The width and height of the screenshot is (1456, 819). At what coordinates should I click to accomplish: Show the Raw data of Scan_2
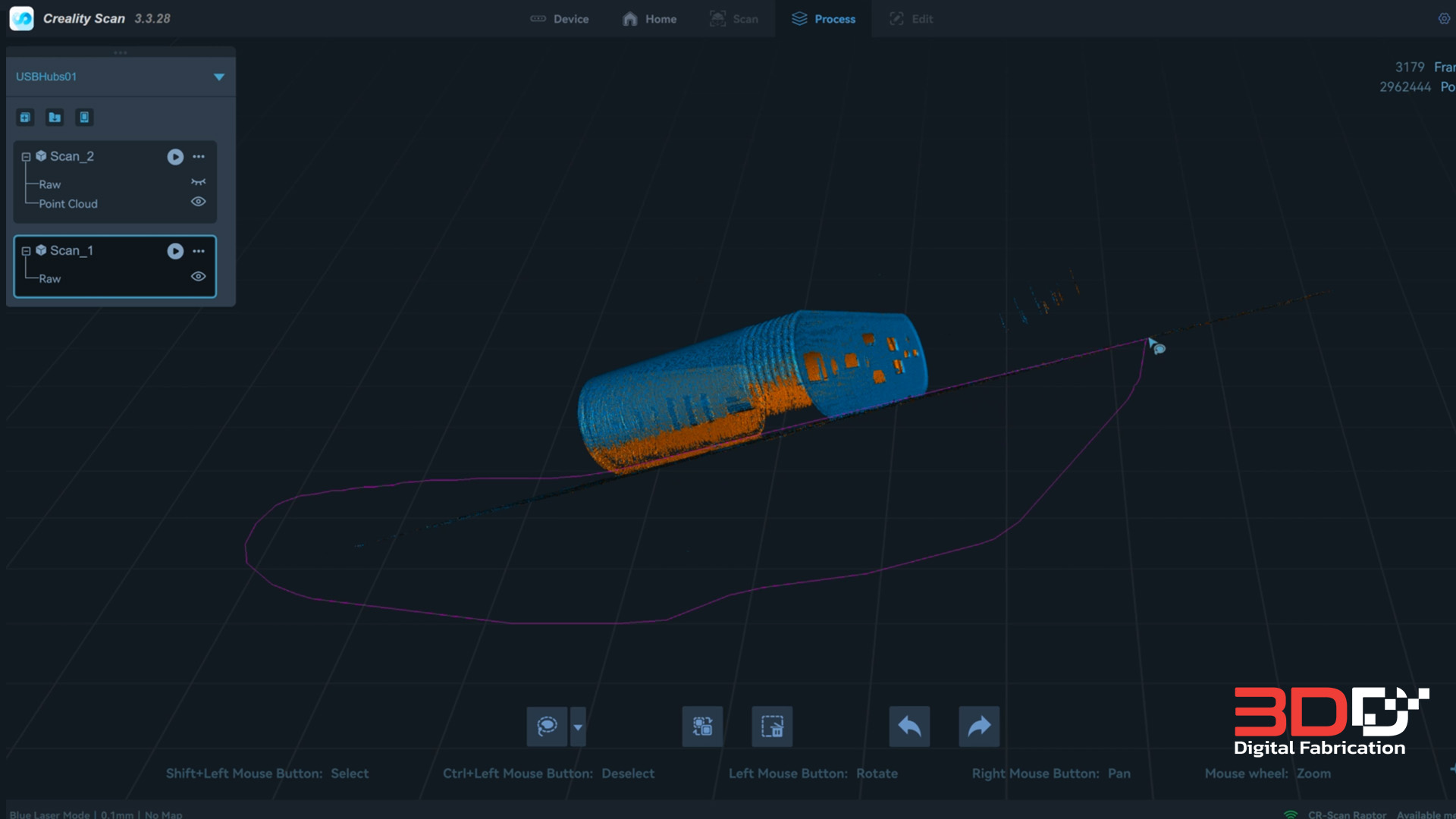pos(198,182)
